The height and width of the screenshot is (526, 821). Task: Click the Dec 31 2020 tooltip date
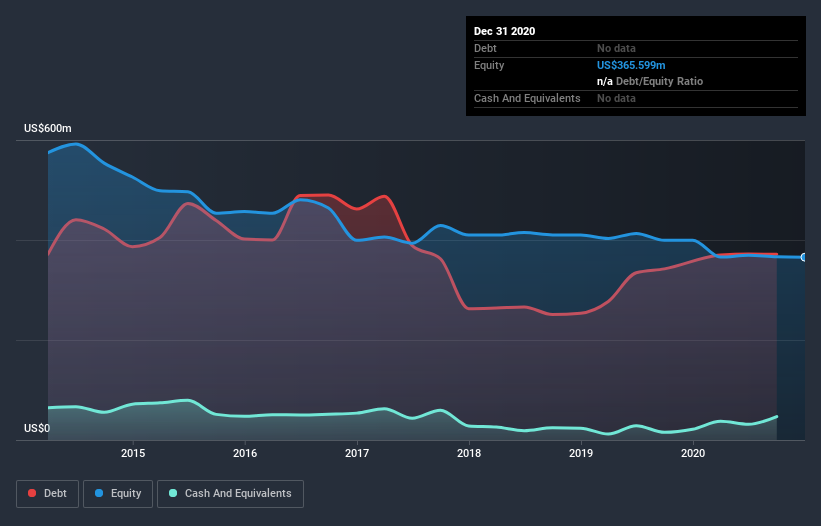click(504, 31)
